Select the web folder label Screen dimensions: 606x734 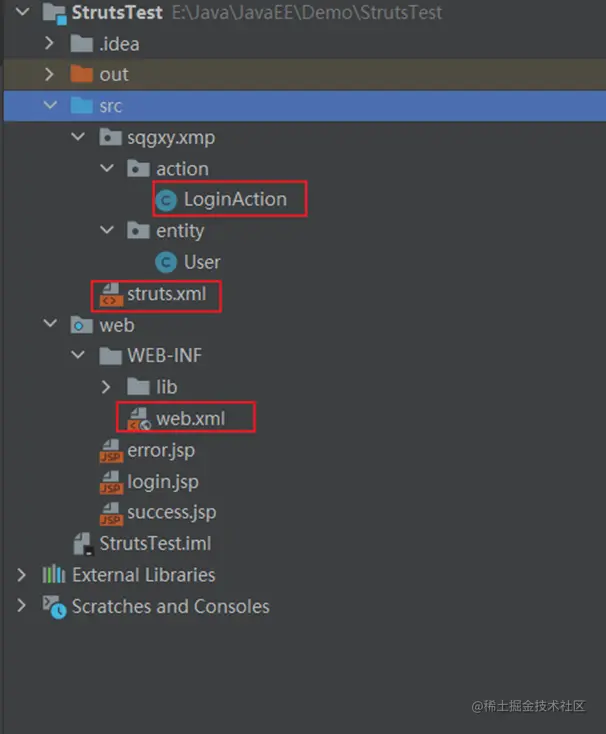pyautogui.click(x=117, y=325)
